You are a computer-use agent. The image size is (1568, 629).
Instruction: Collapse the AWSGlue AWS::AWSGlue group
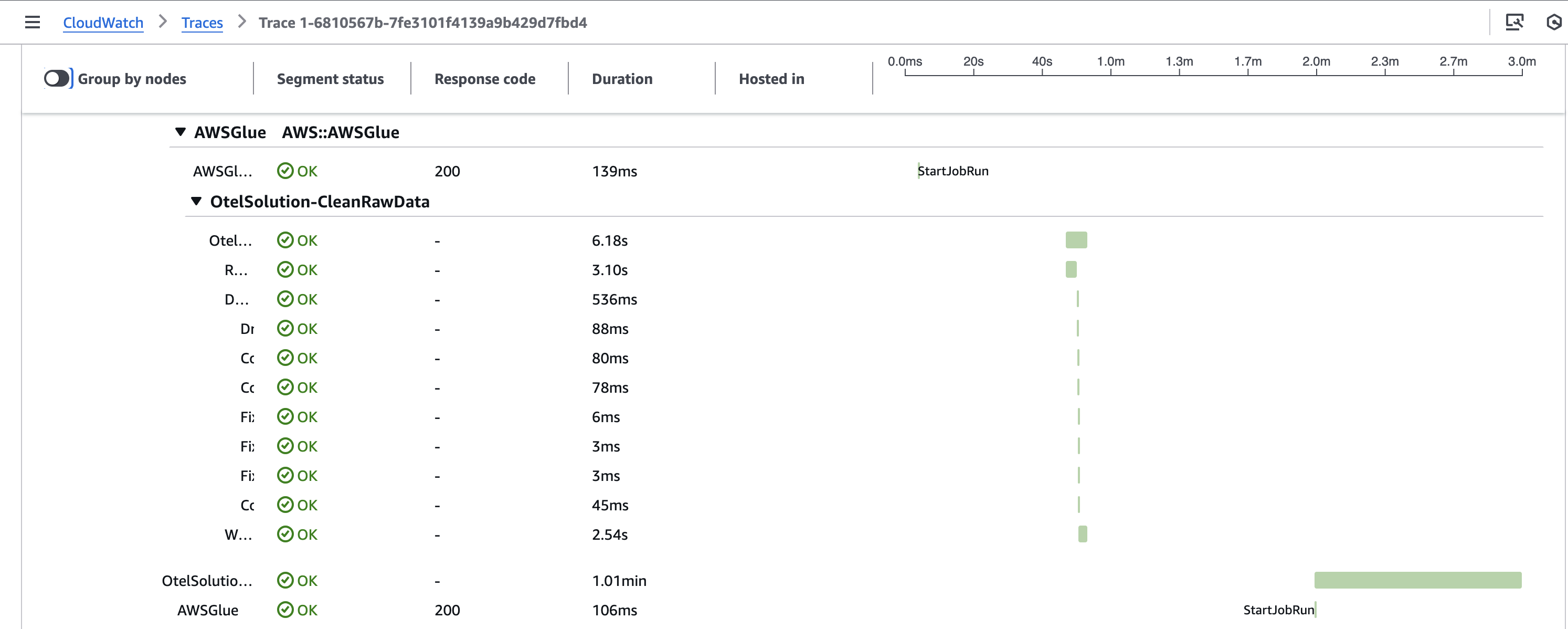pos(180,132)
